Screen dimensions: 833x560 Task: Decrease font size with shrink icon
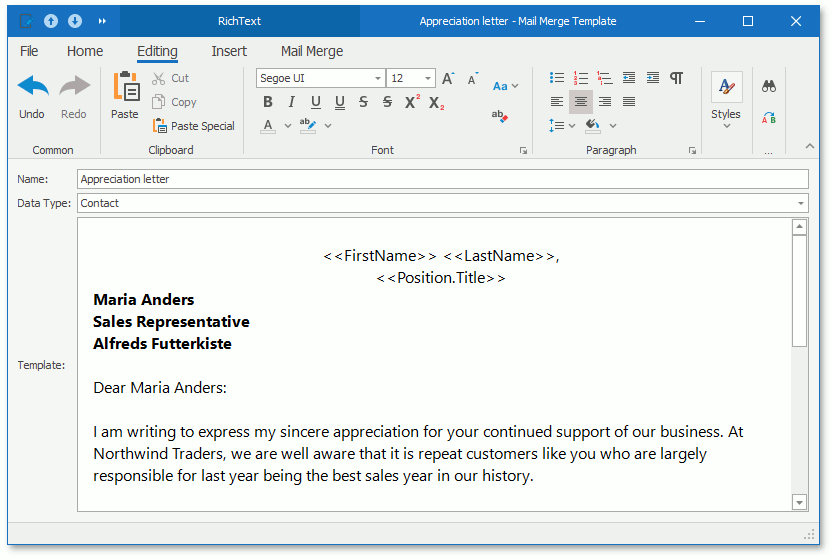[x=472, y=79]
